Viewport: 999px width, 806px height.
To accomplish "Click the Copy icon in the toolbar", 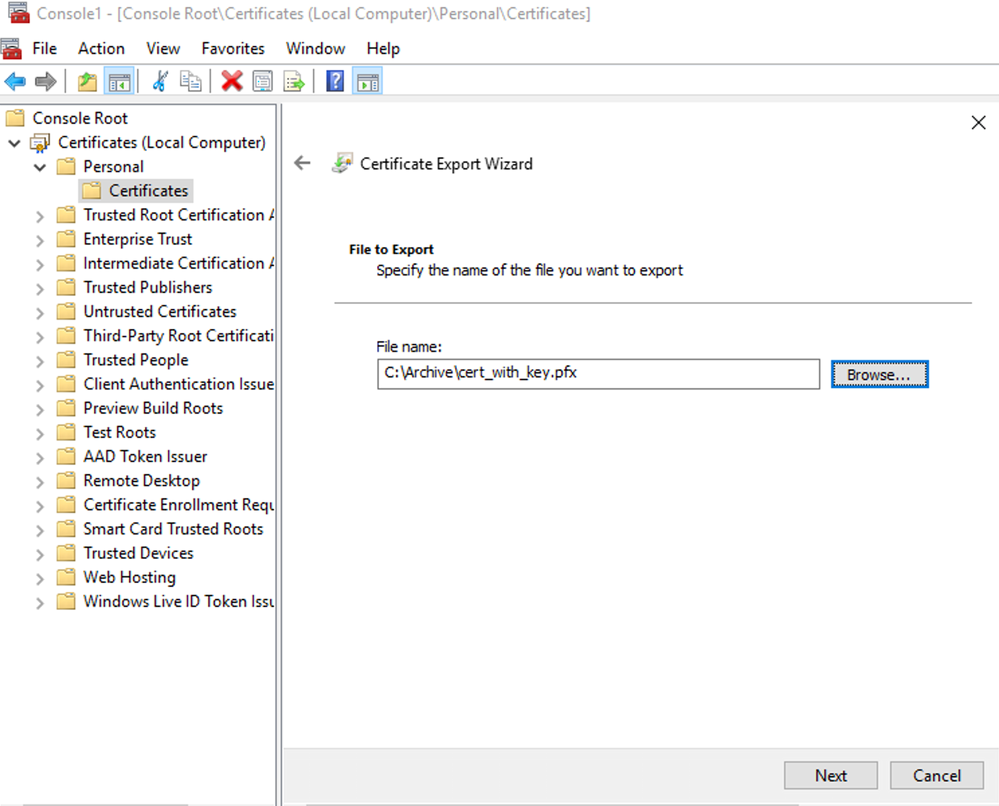I will [190, 82].
